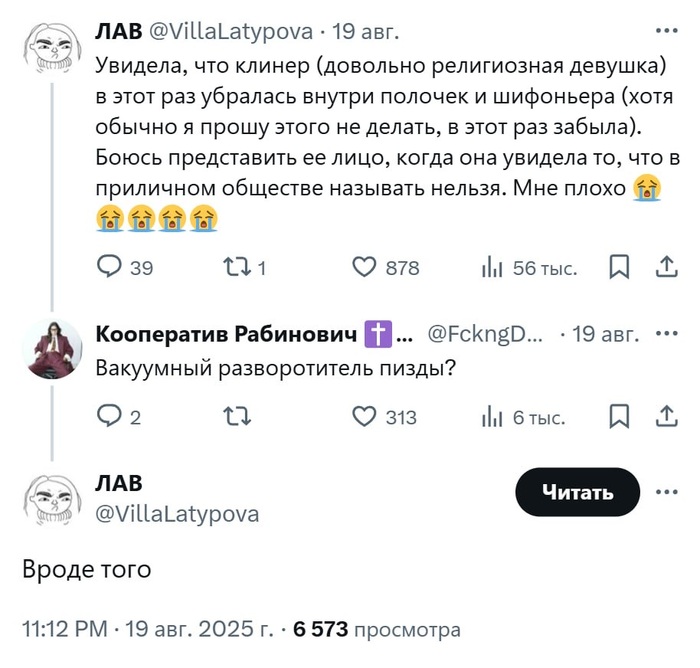Like the reply with 313 likes
This screenshot has width=700, height=668.
click(x=384, y=417)
